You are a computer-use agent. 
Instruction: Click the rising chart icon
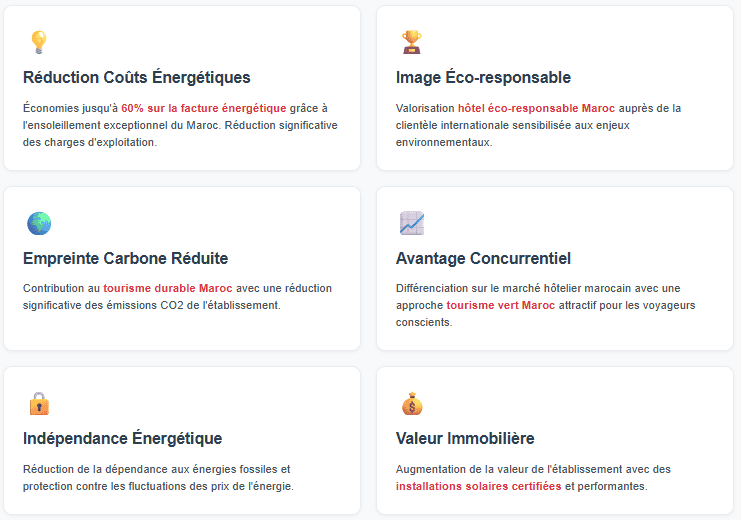point(412,223)
